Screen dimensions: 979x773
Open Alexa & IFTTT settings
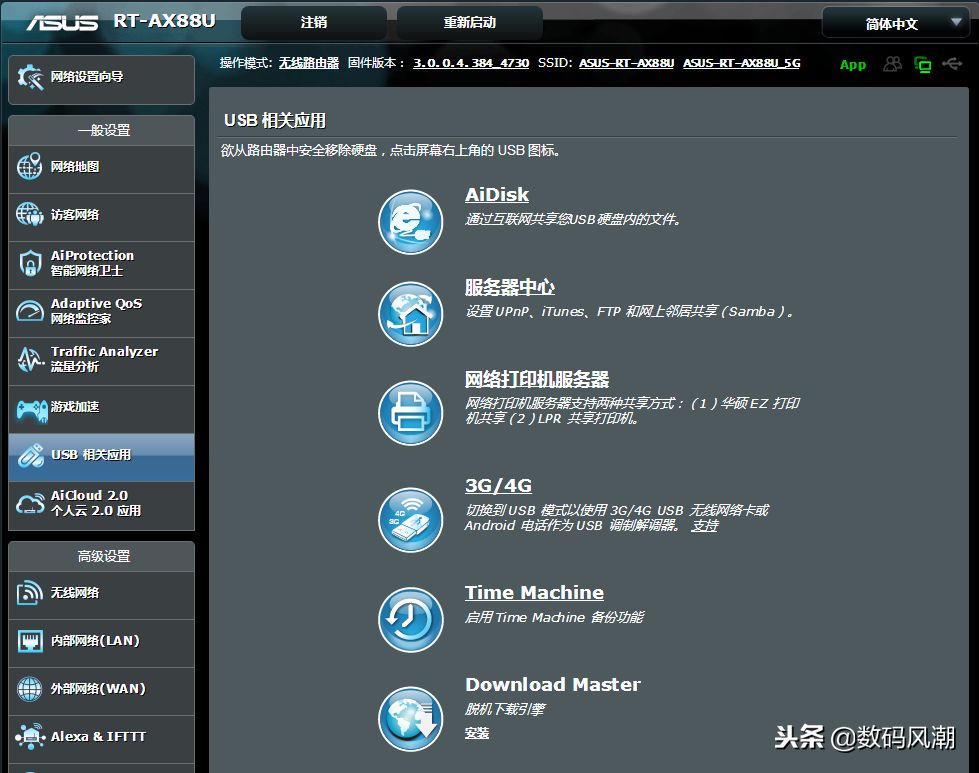pos(102,737)
